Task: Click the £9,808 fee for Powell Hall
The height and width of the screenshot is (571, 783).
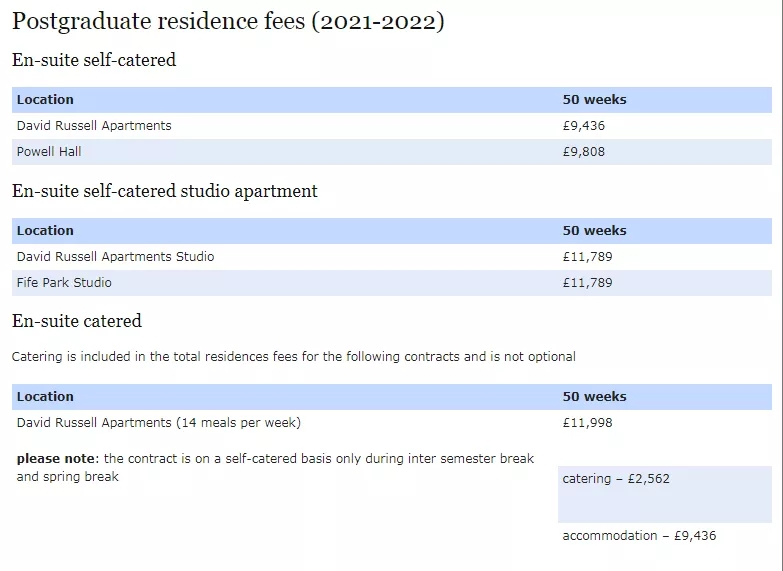Action: click(584, 152)
